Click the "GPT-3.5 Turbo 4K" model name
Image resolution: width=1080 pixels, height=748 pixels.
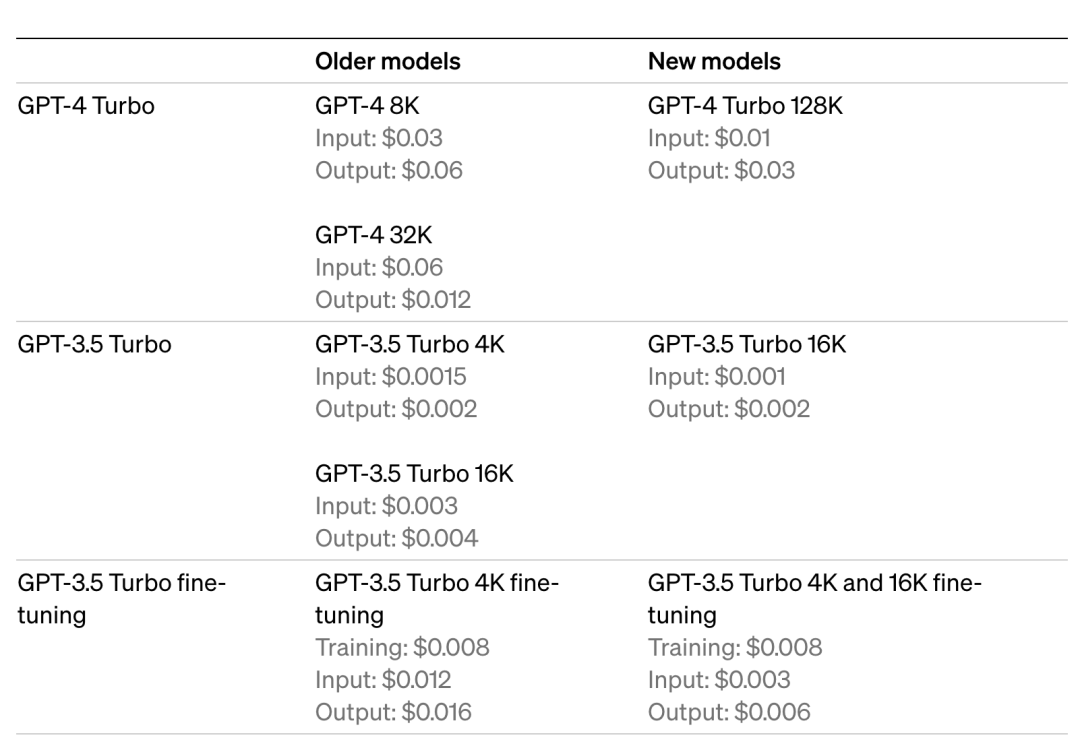(x=410, y=345)
